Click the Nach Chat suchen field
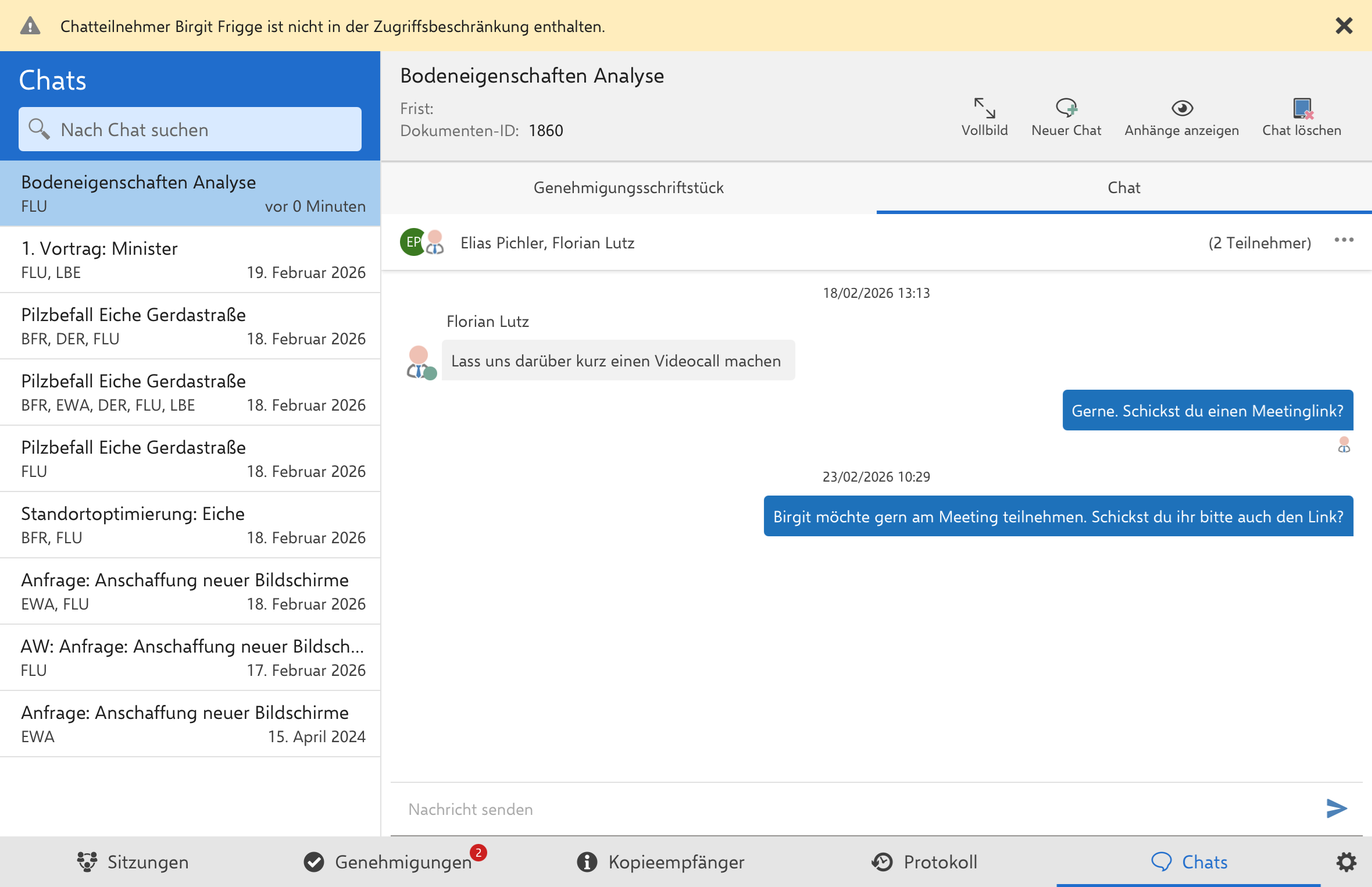Image resolution: width=1372 pixels, height=887 pixels. tap(198, 129)
